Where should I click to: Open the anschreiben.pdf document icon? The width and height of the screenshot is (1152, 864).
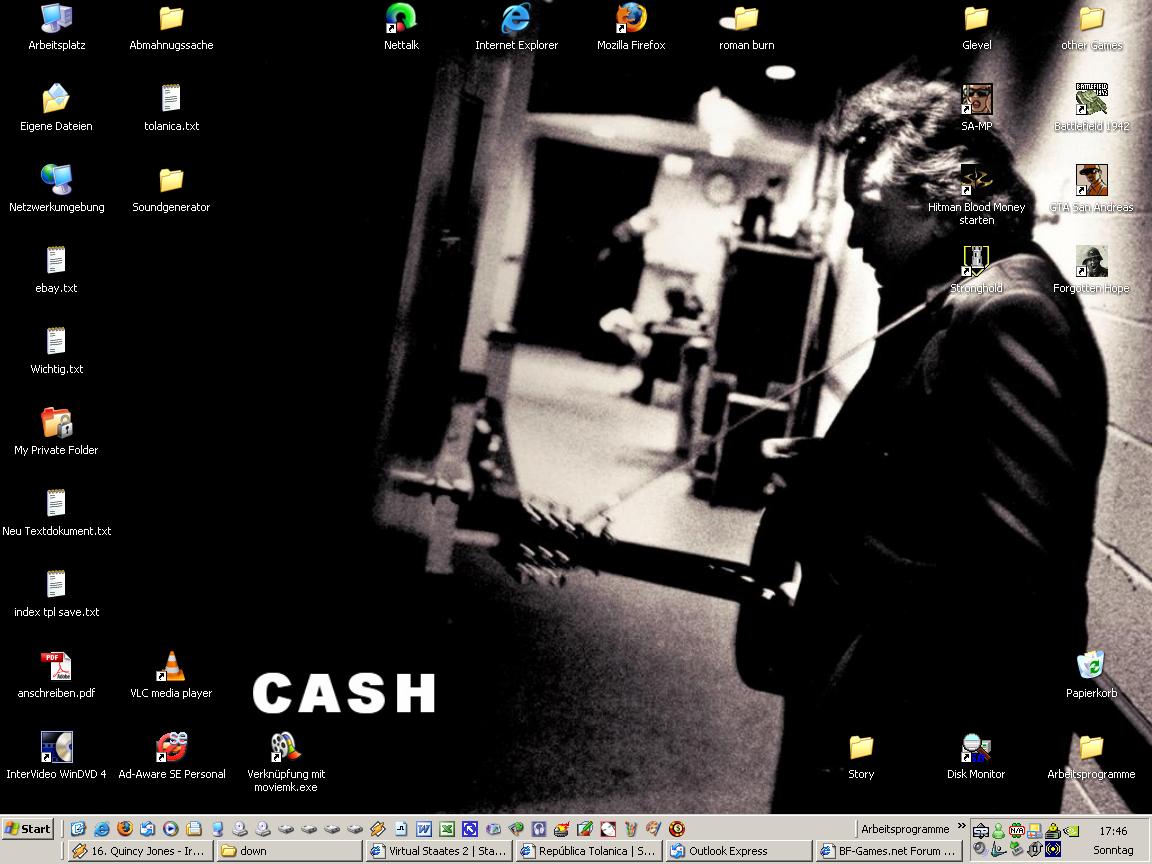pos(57,674)
